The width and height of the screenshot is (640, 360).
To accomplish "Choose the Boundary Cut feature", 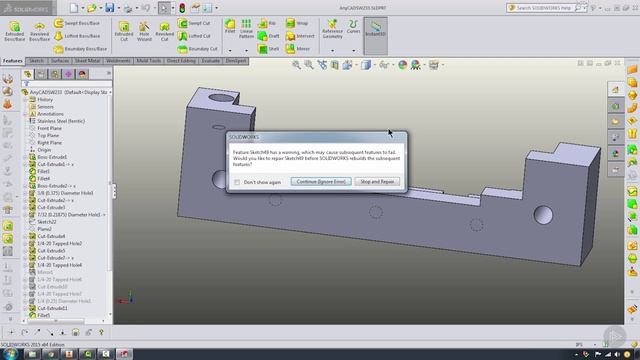I will point(198,49).
